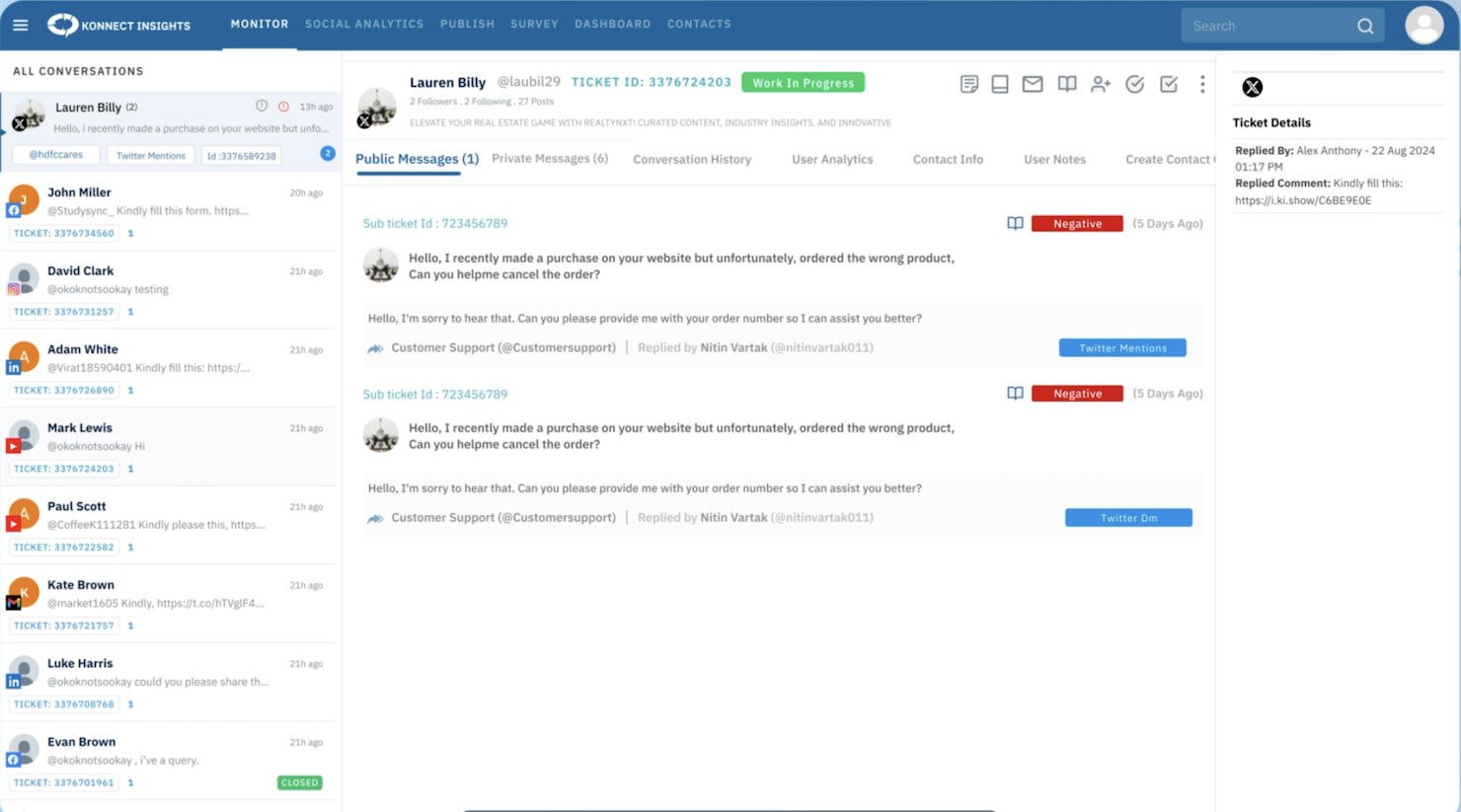Click the X platform badge on Lauren Billy avatar
The width and height of the screenshot is (1461, 812).
18,123
